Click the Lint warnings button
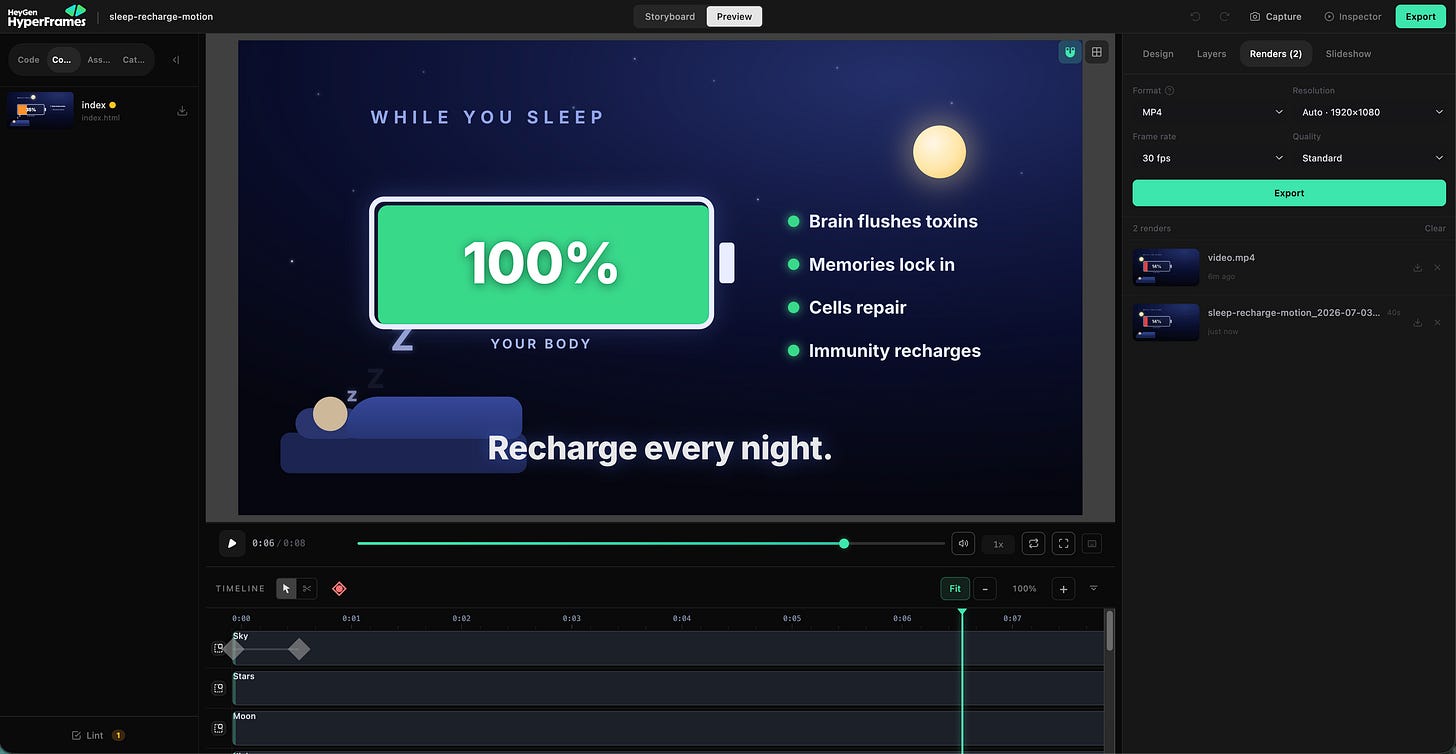The height and width of the screenshot is (754, 1456). point(97,735)
